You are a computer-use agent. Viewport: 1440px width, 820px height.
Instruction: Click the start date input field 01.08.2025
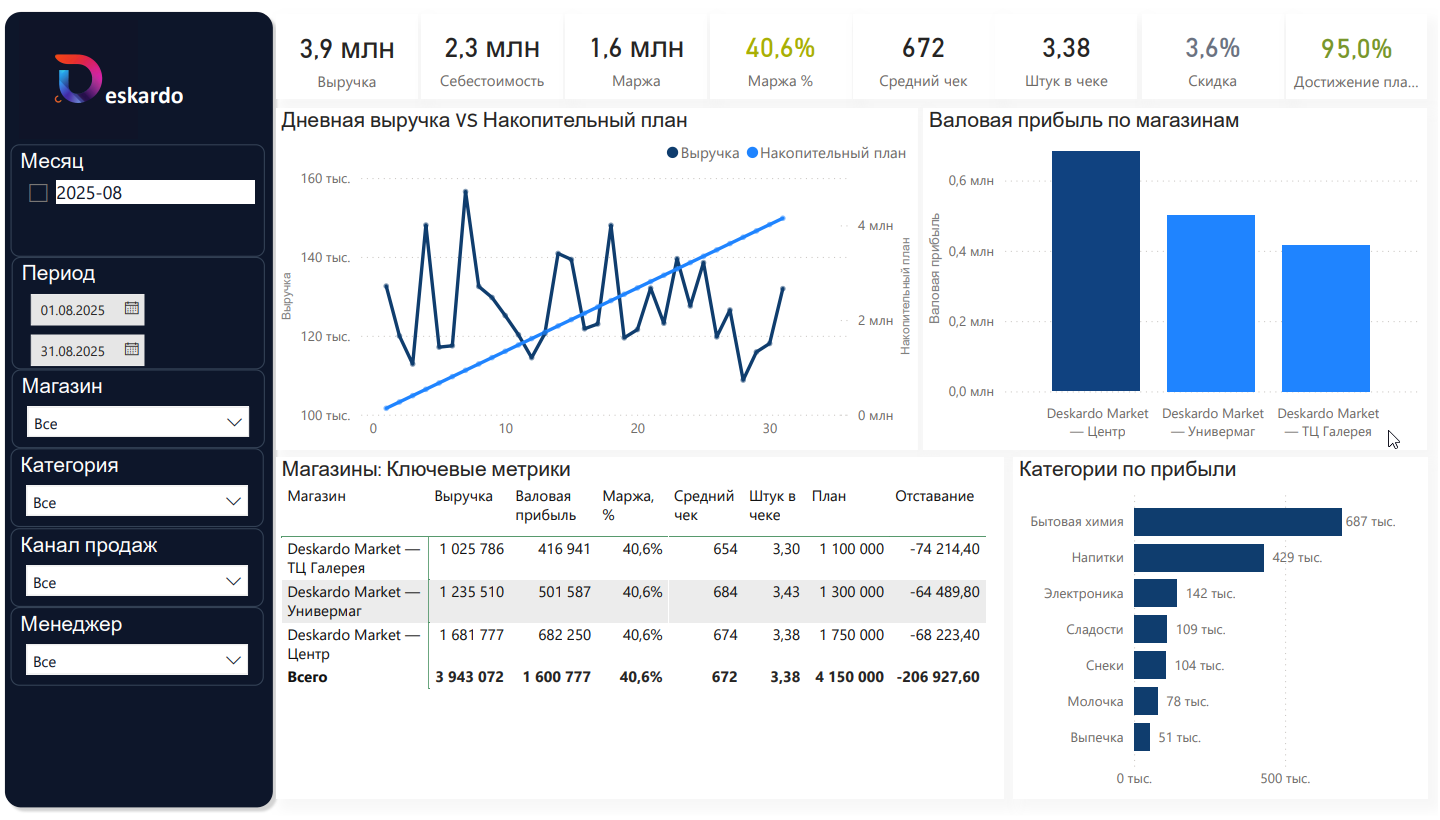[x=75, y=309]
